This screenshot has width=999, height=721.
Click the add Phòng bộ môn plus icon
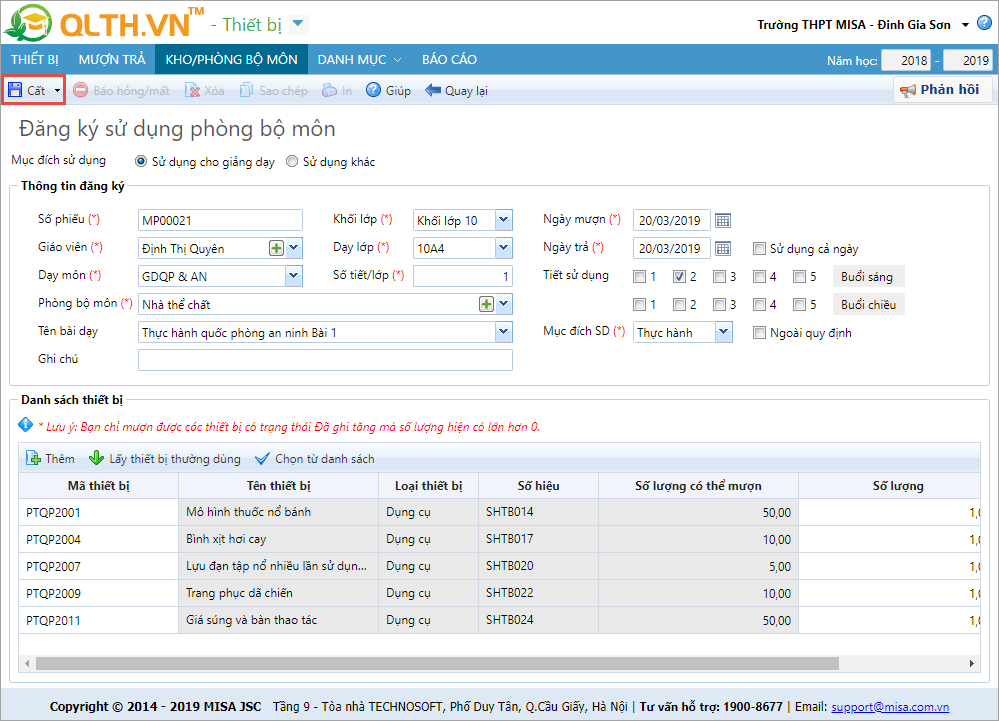pos(486,304)
